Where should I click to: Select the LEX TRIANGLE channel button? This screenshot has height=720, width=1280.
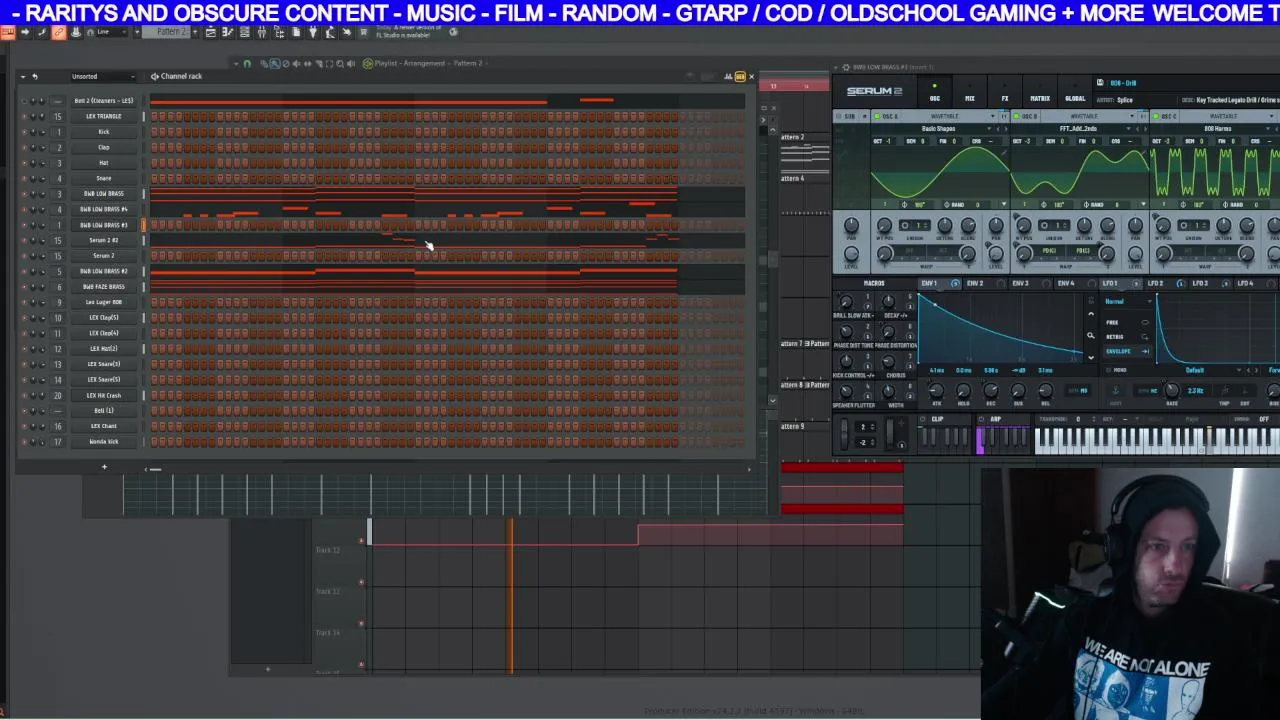click(x=104, y=116)
